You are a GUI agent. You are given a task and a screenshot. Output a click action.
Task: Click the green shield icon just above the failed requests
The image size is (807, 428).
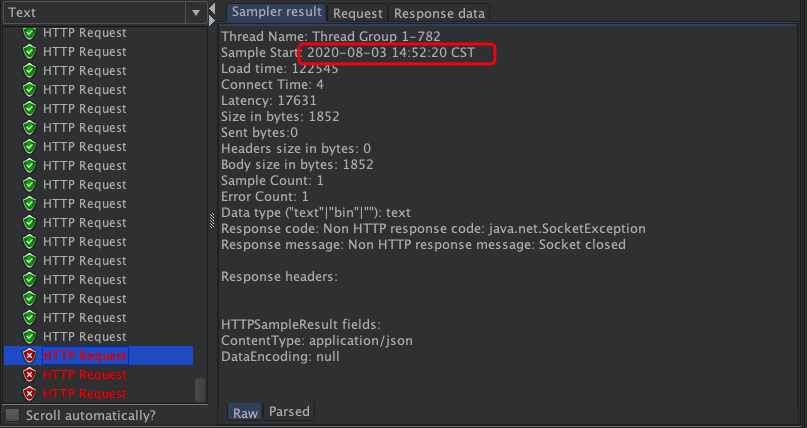(29, 337)
